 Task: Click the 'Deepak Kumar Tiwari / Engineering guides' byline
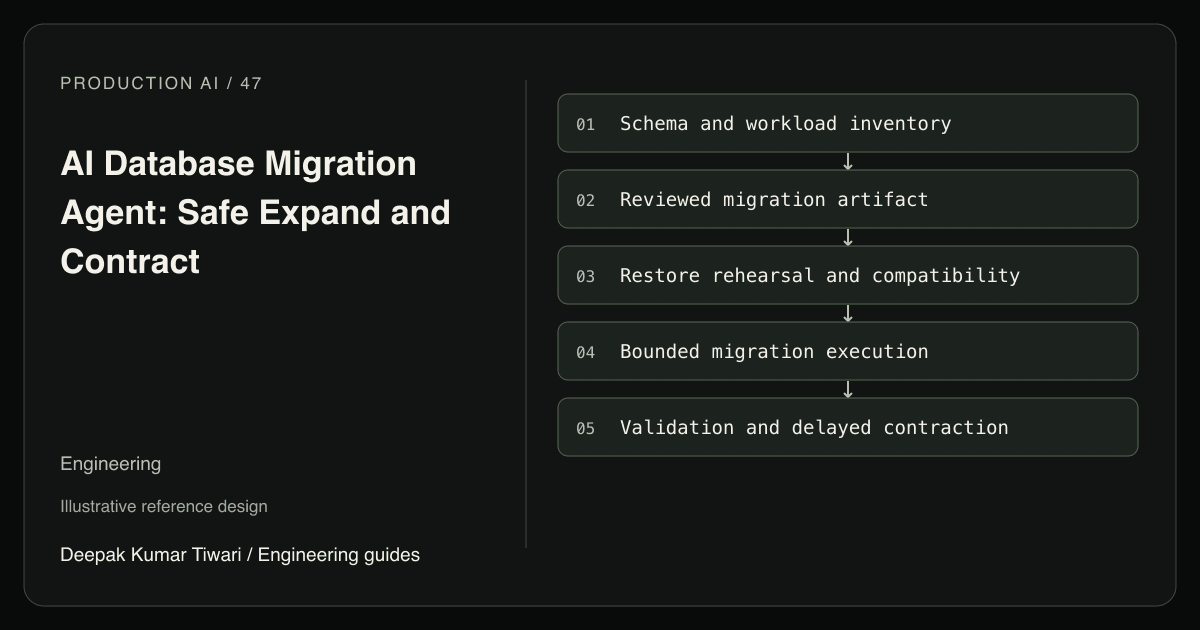tap(240, 554)
